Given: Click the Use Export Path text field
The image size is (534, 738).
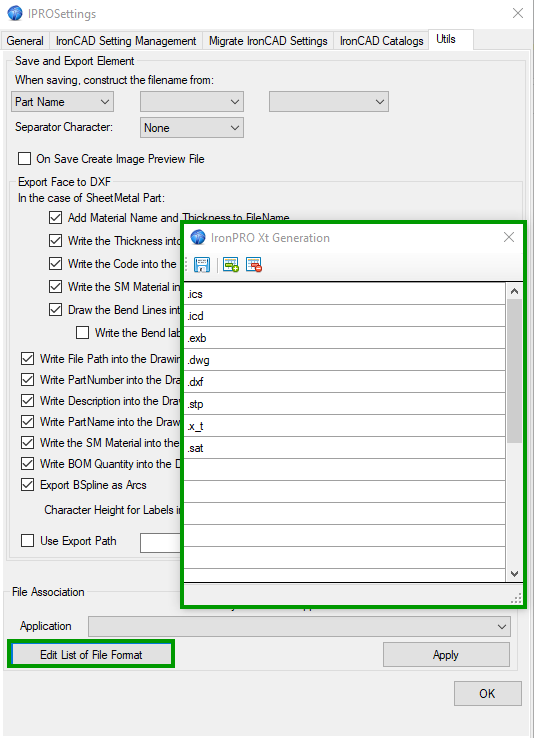Looking at the screenshot, I should [x=160, y=543].
